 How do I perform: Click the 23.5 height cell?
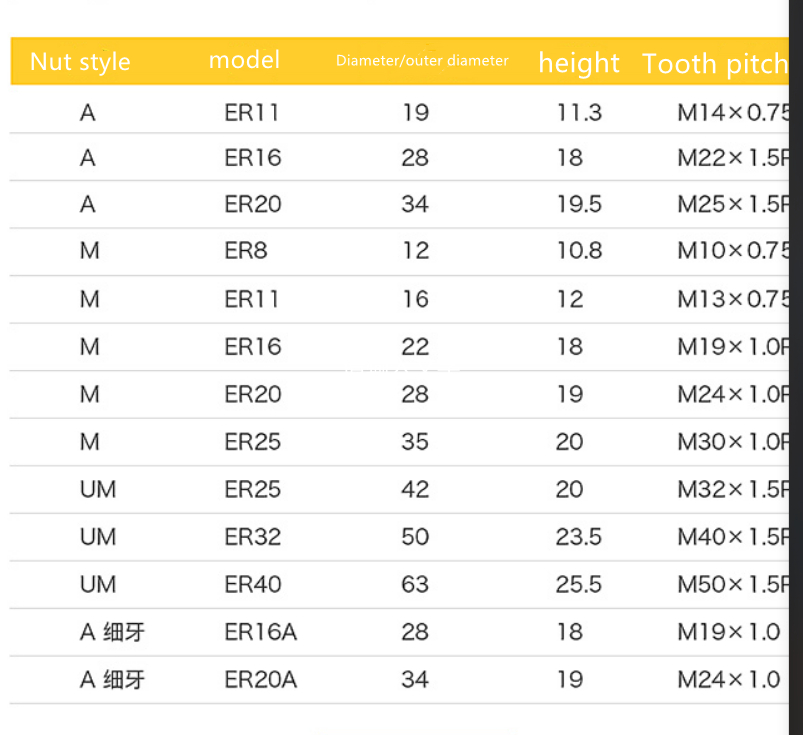(x=579, y=537)
